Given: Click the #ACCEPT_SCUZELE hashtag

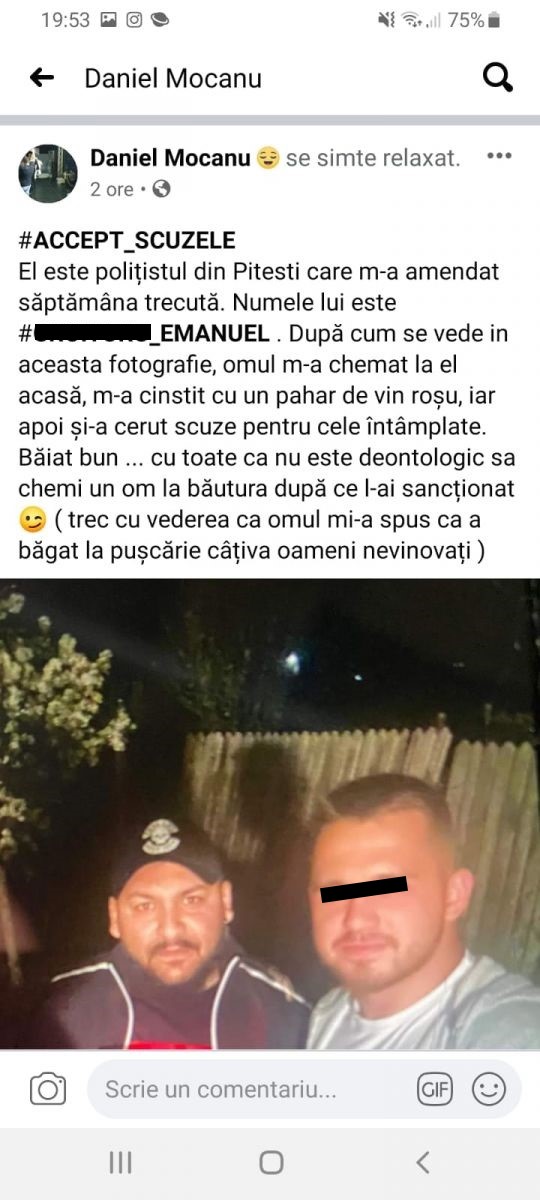Looking at the screenshot, I should [x=127, y=241].
